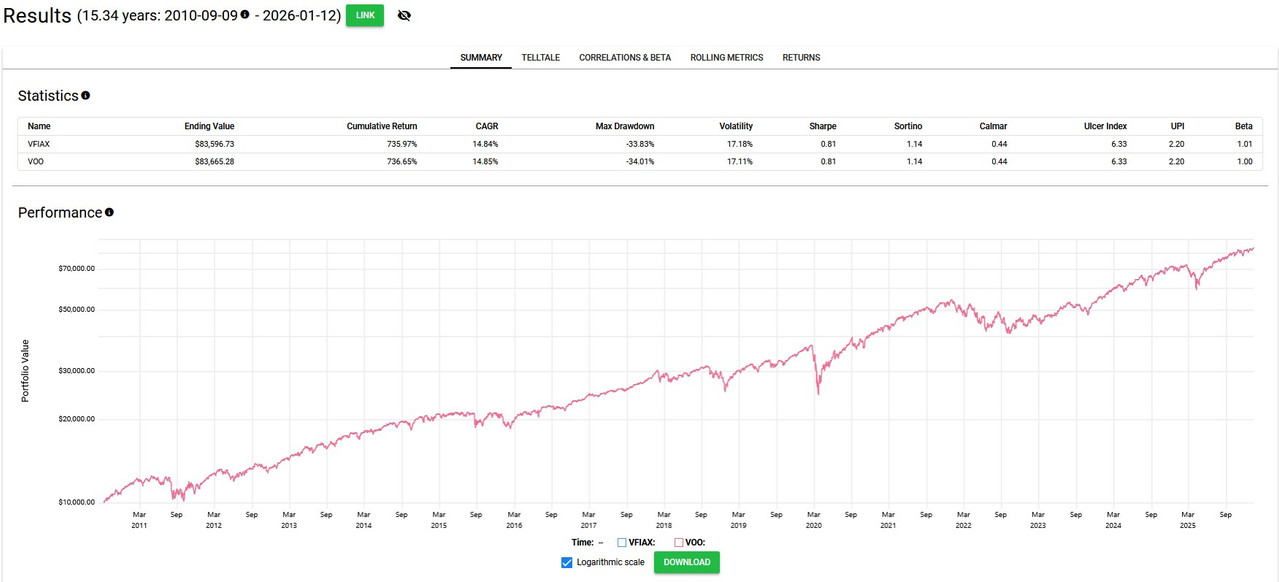Open the info icon next to Performance

[109, 212]
